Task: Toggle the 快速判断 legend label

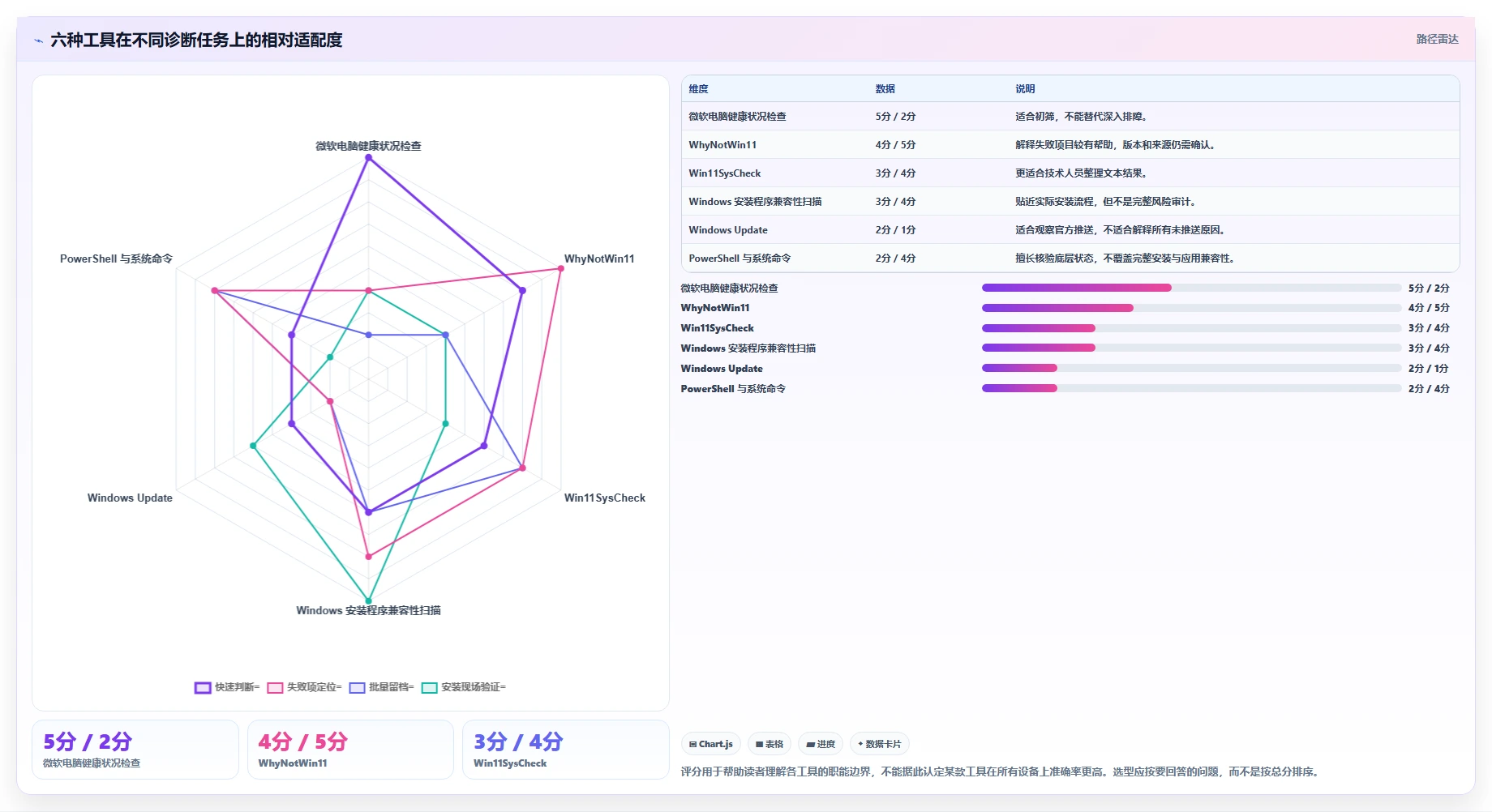Action: pyautogui.click(x=237, y=687)
